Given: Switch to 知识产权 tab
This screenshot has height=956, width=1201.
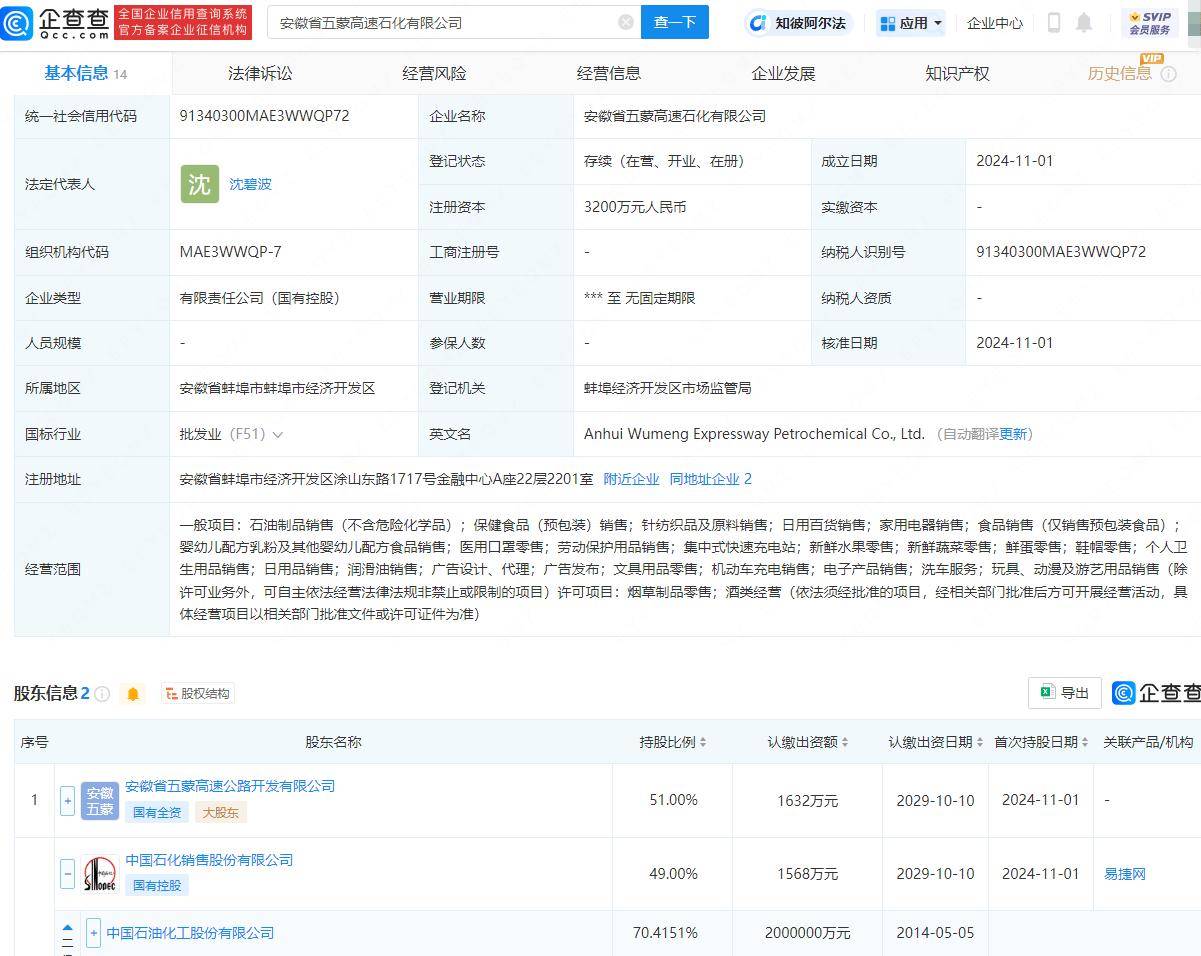Looking at the screenshot, I should (957, 73).
